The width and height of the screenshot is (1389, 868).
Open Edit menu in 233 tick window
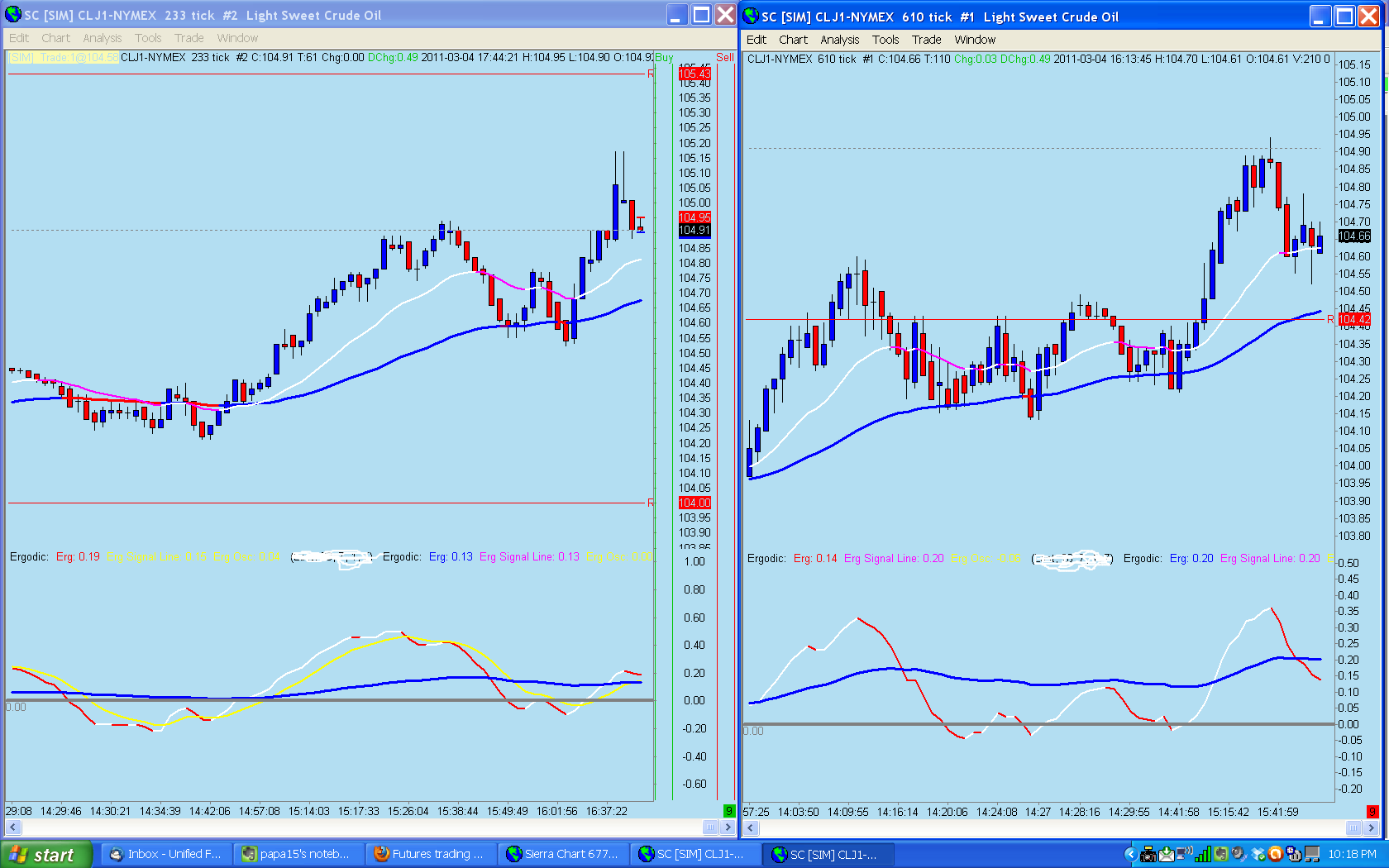18,38
